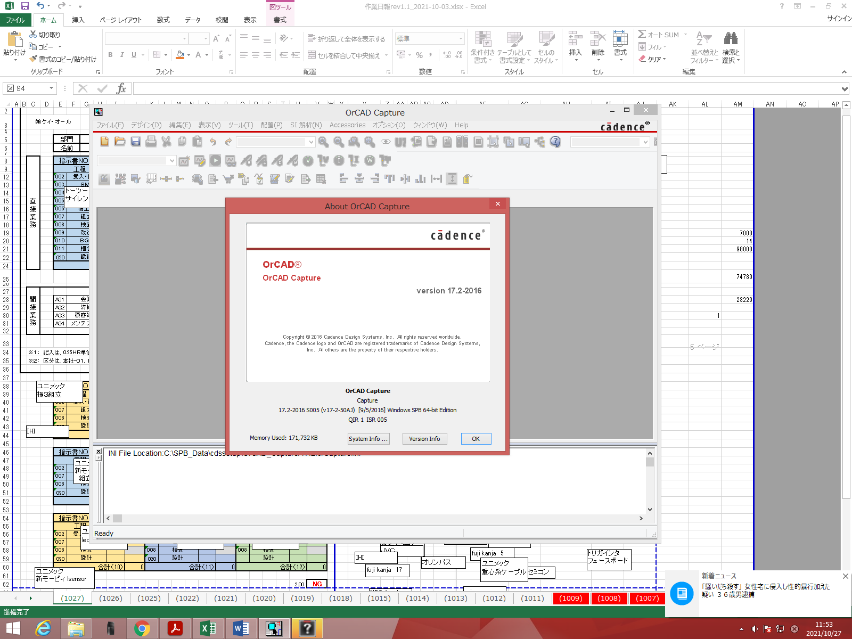Click the Zoom In magnifier in OrCAD toolbar

[x=323, y=142]
